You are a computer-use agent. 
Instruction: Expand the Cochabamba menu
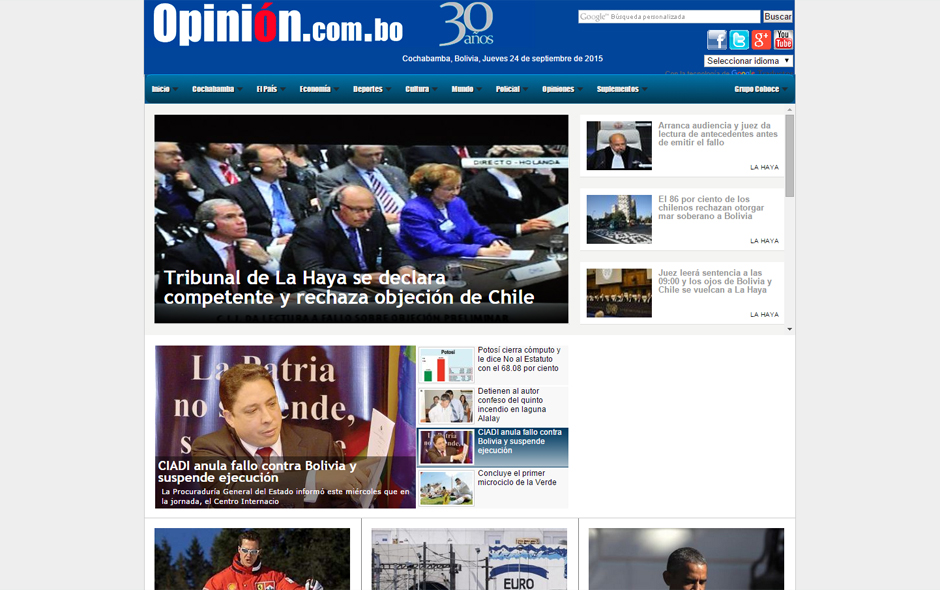[213, 89]
